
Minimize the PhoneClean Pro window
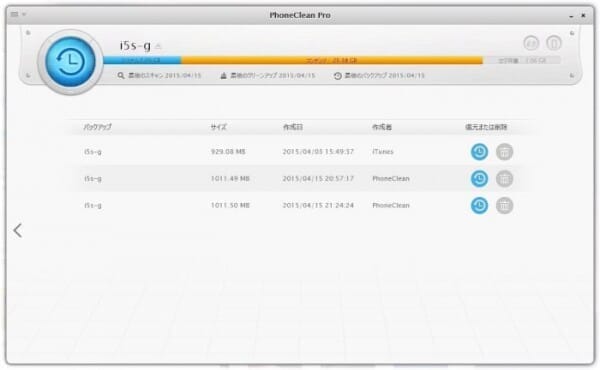click(571, 16)
